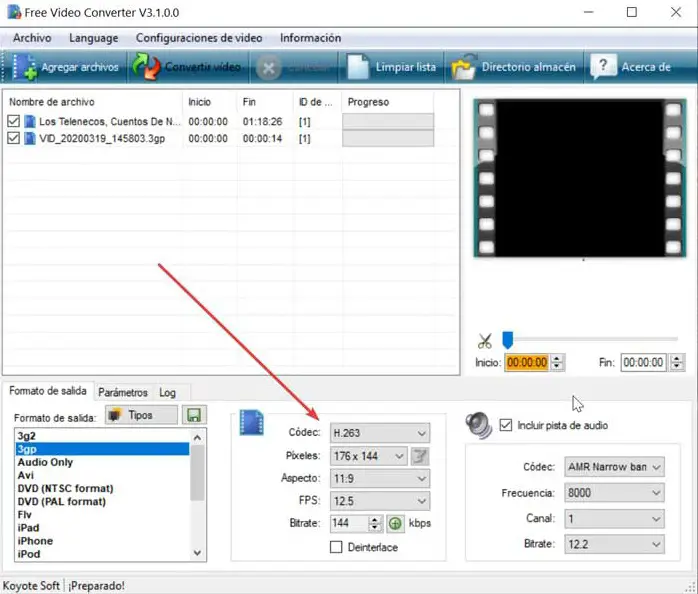Click the green save format icon
The width and height of the screenshot is (698, 594).
pyautogui.click(x=194, y=415)
